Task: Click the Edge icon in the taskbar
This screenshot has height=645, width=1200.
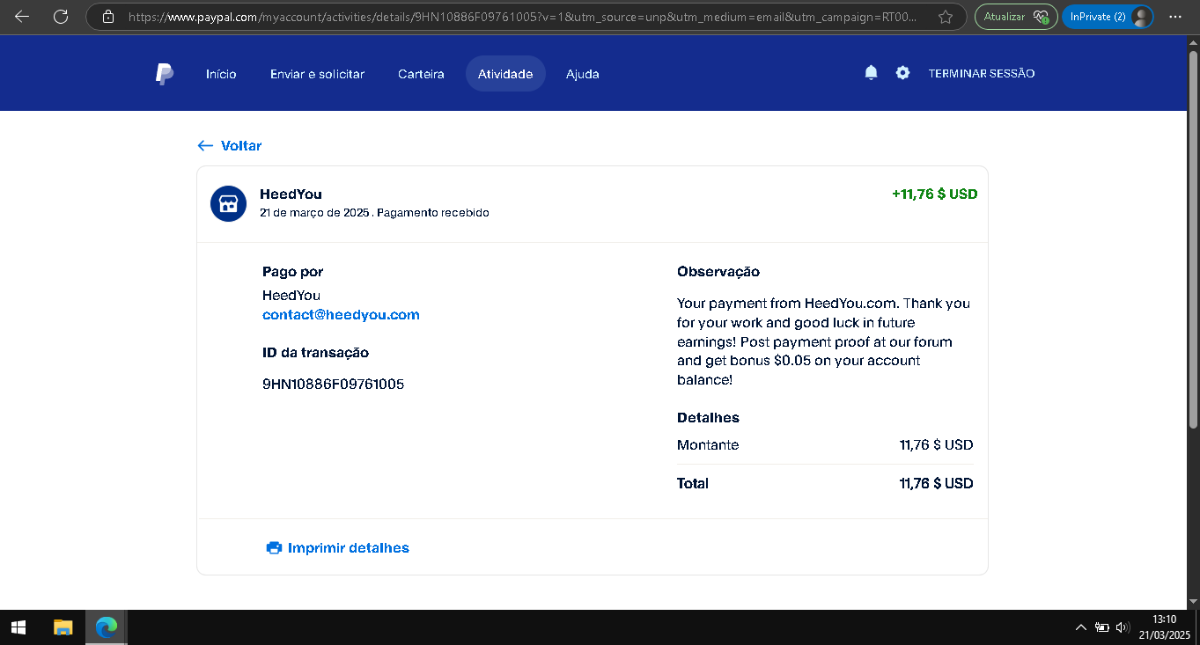Action: 106,627
